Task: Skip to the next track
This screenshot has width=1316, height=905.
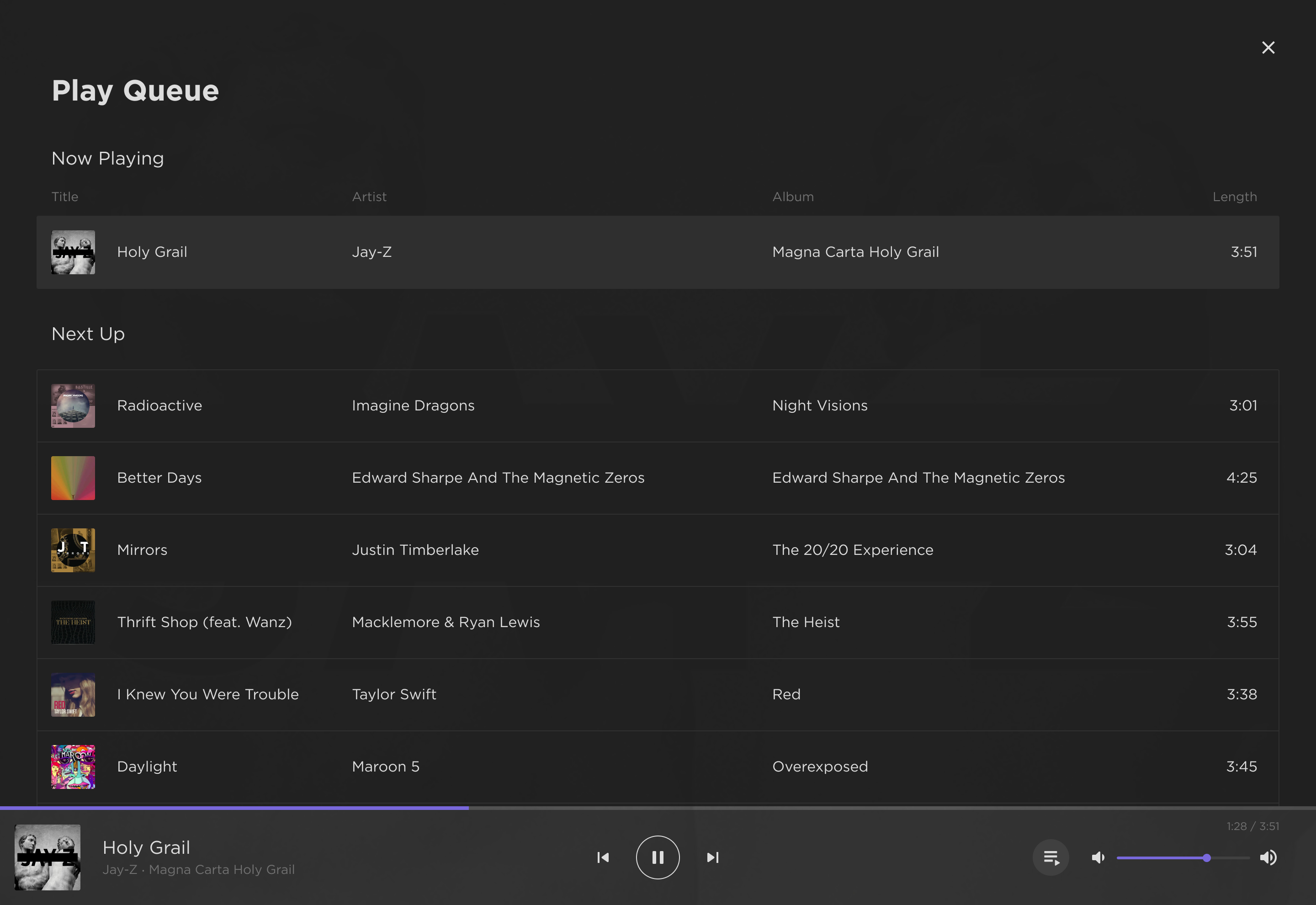Action: pyautogui.click(x=712, y=857)
